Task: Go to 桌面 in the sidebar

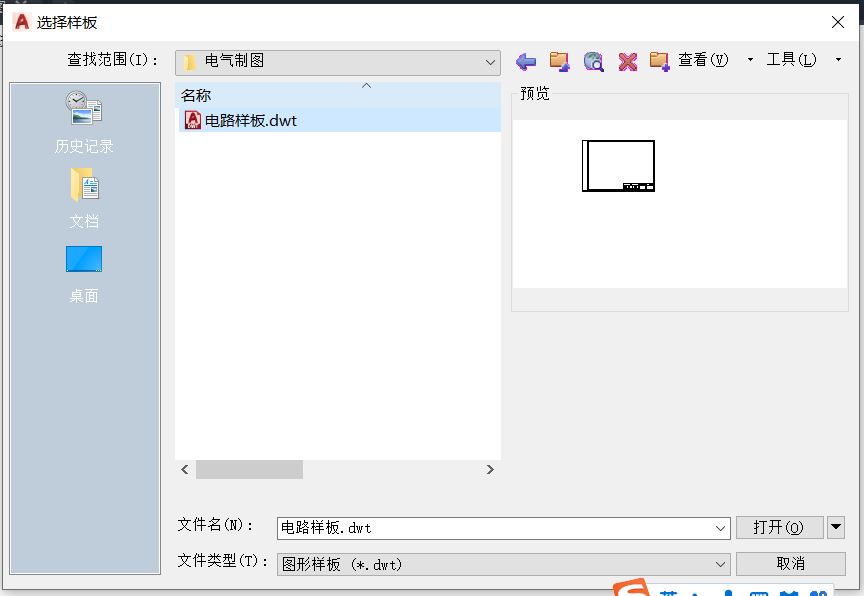Action: [84, 273]
